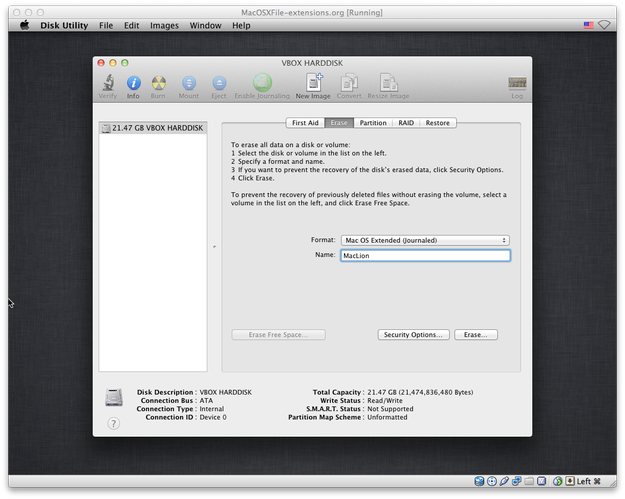This screenshot has width=625, height=499.
Task: Click VirtualBox mouse integration status icon
Action: [558, 481]
